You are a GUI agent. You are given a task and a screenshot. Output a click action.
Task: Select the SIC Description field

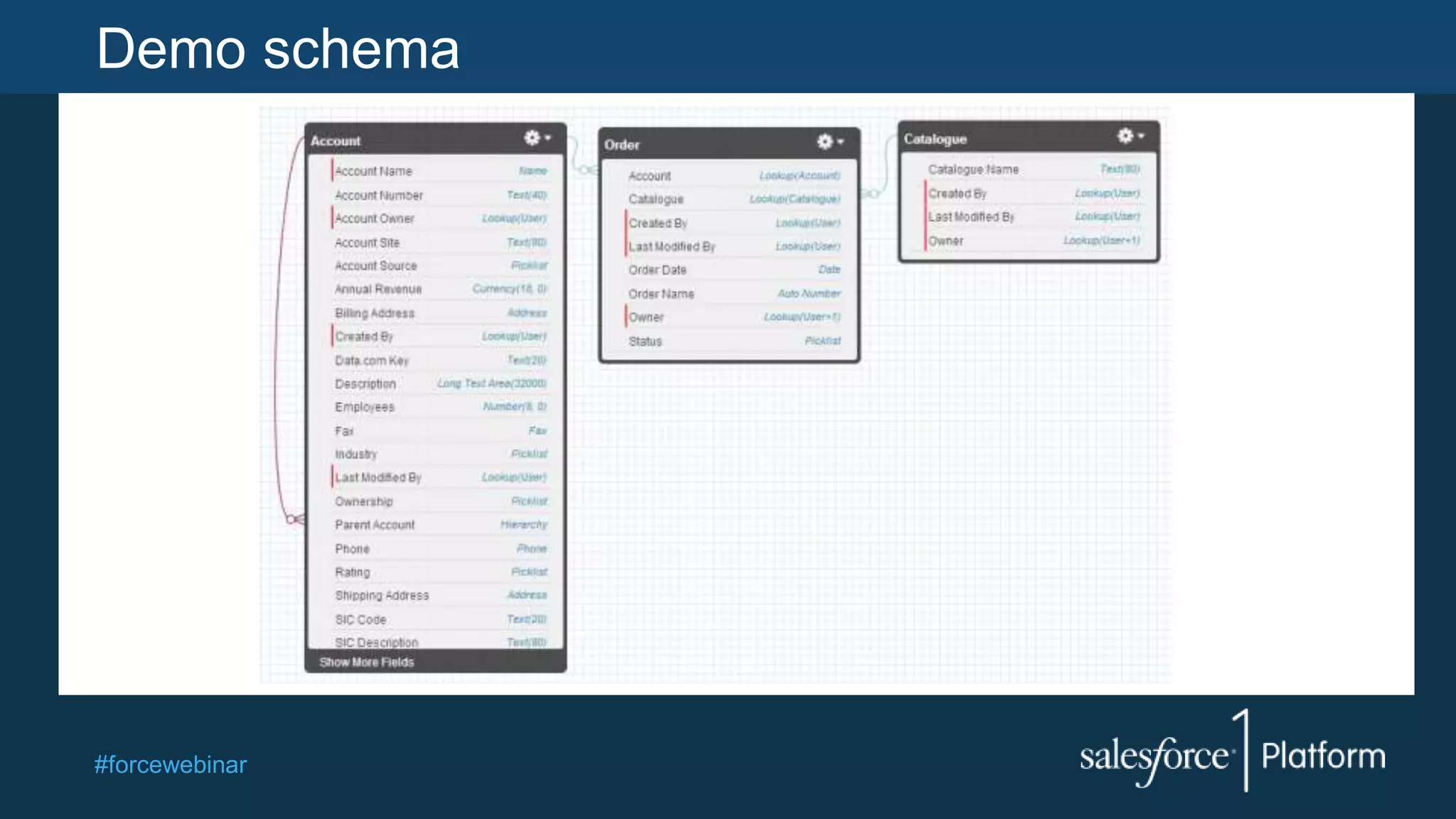point(439,642)
